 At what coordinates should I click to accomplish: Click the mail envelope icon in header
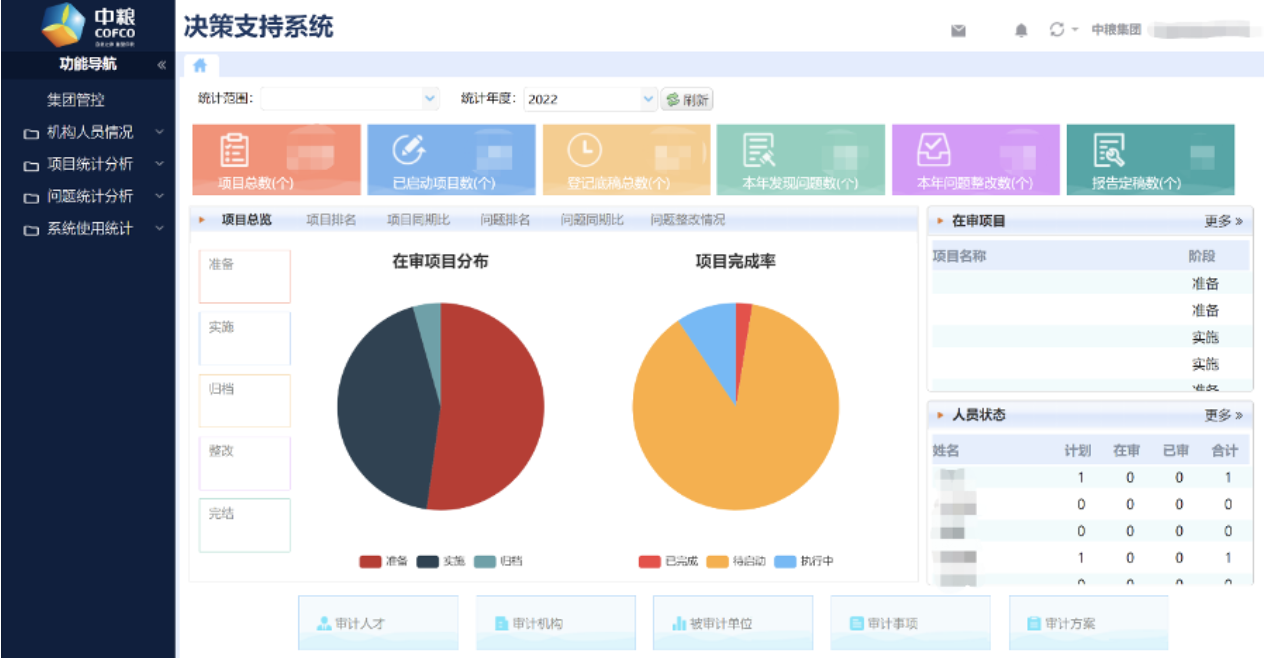[958, 31]
